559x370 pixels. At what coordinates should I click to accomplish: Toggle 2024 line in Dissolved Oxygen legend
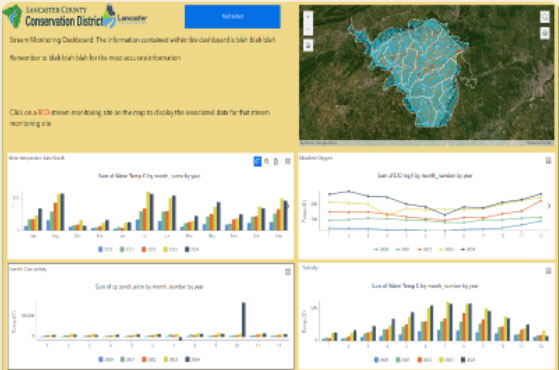coord(468,250)
